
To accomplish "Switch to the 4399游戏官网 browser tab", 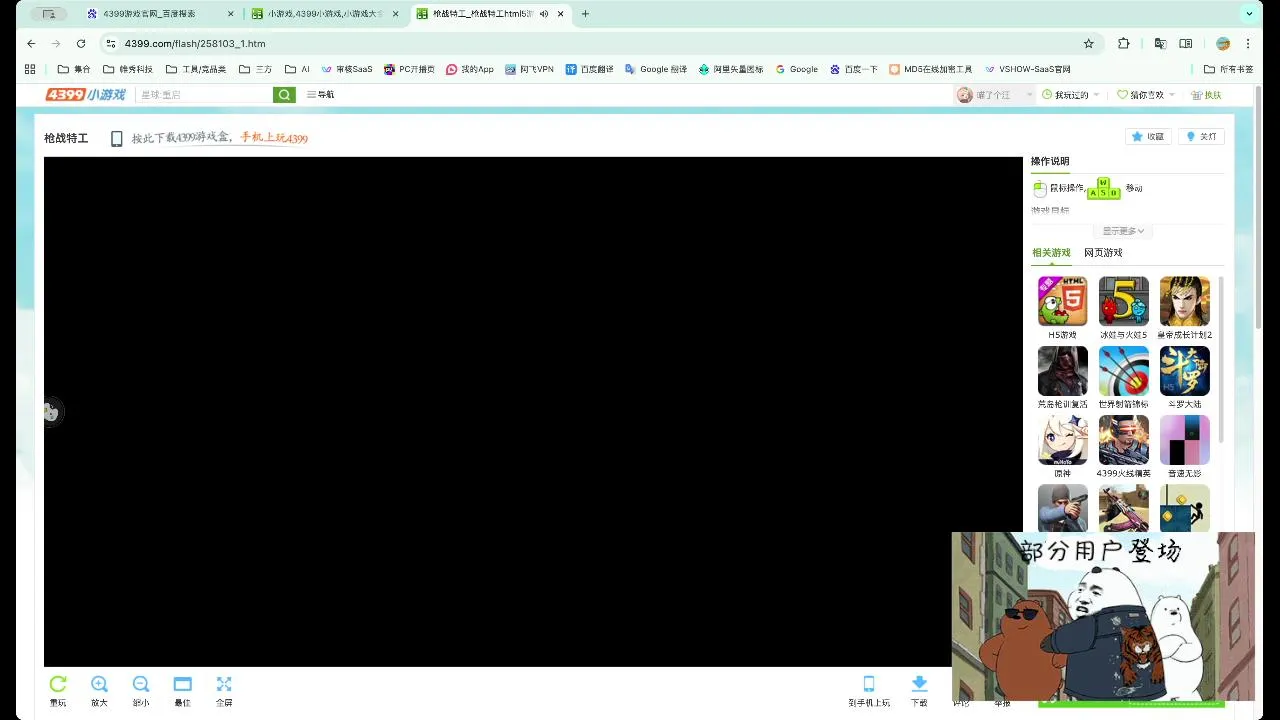I will pyautogui.click(x=160, y=14).
